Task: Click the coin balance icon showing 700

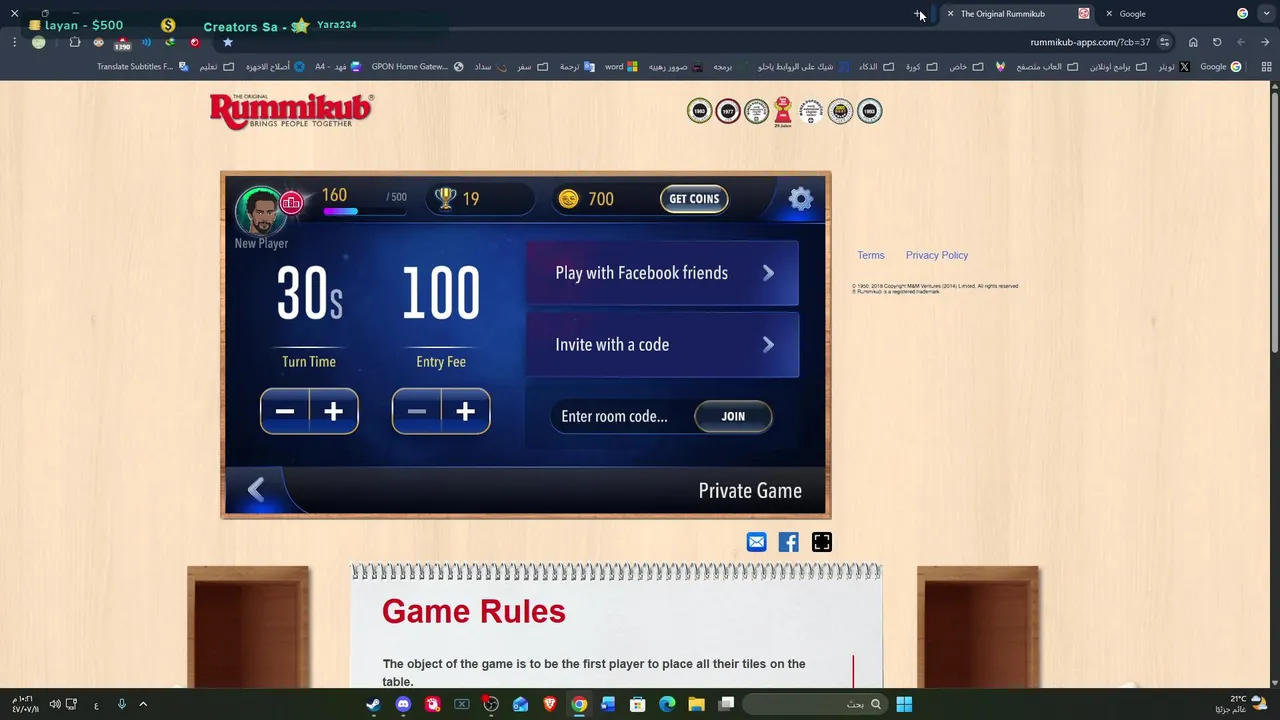Action: pos(568,199)
